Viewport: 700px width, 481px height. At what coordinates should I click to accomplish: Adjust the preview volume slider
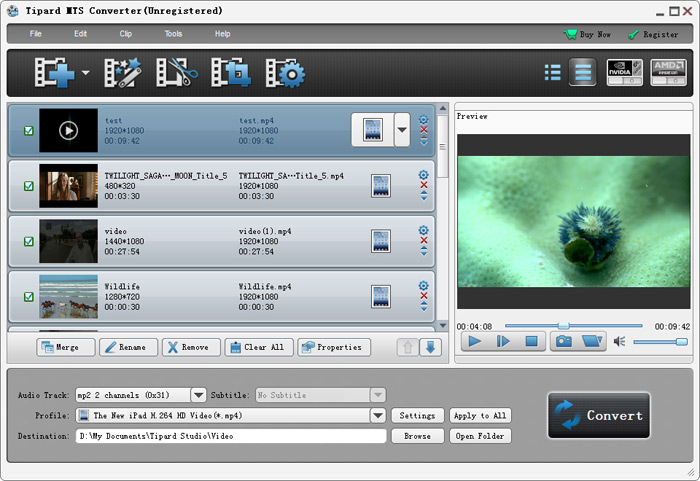click(x=660, y=342)
